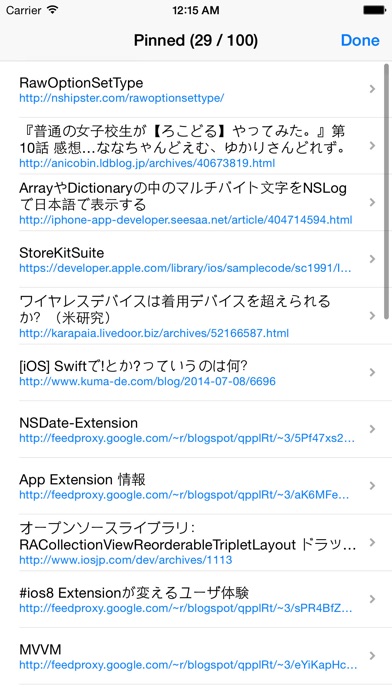Open the feedproxy link under NSDate-Extension
This screenshot has height=696, width=392.
(187, 438)
